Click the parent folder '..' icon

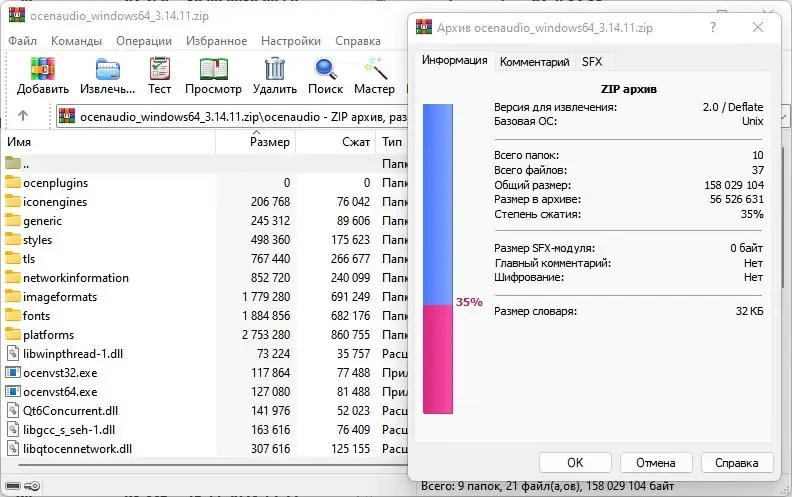[x=13, y=163]
